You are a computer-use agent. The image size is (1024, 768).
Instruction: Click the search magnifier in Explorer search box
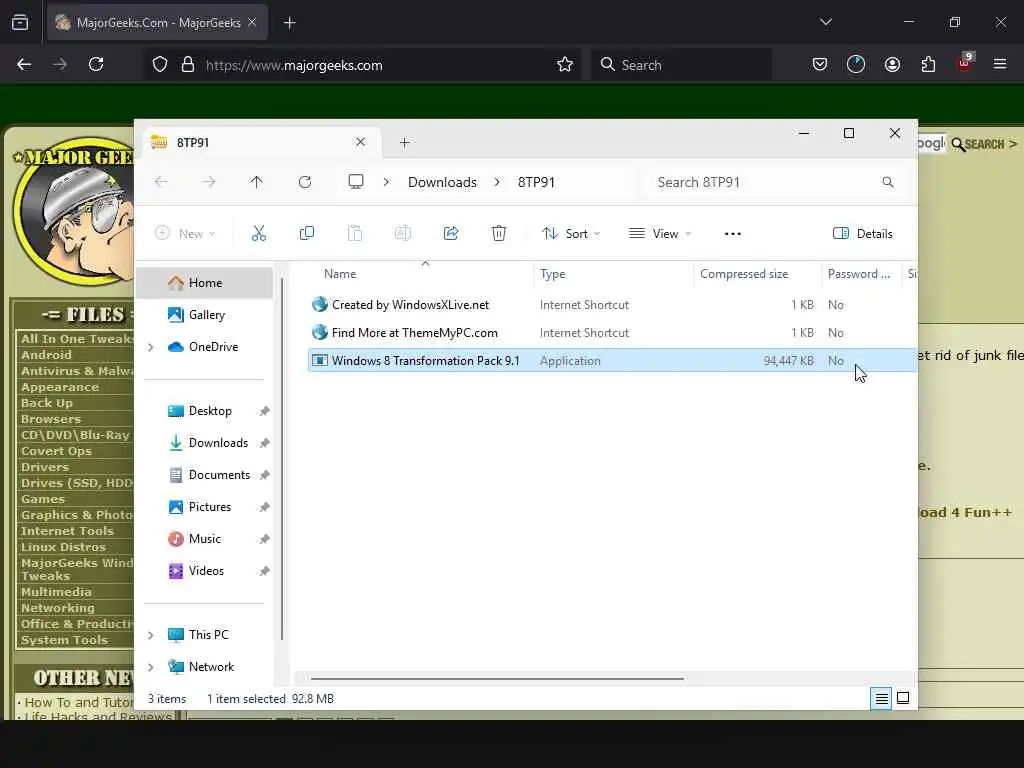[x=888, y=182]
